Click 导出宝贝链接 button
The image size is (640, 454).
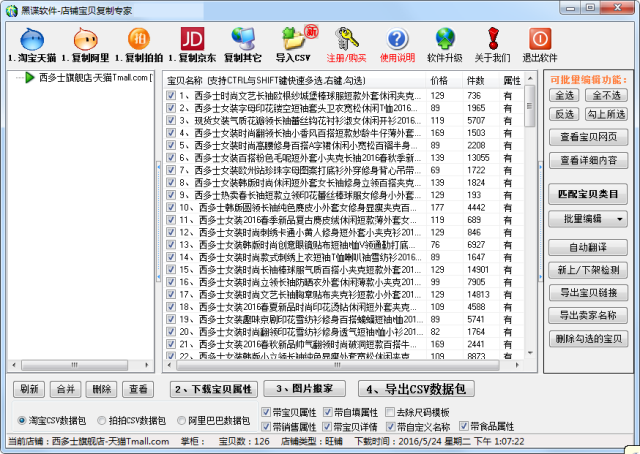(x=588, y=293)
